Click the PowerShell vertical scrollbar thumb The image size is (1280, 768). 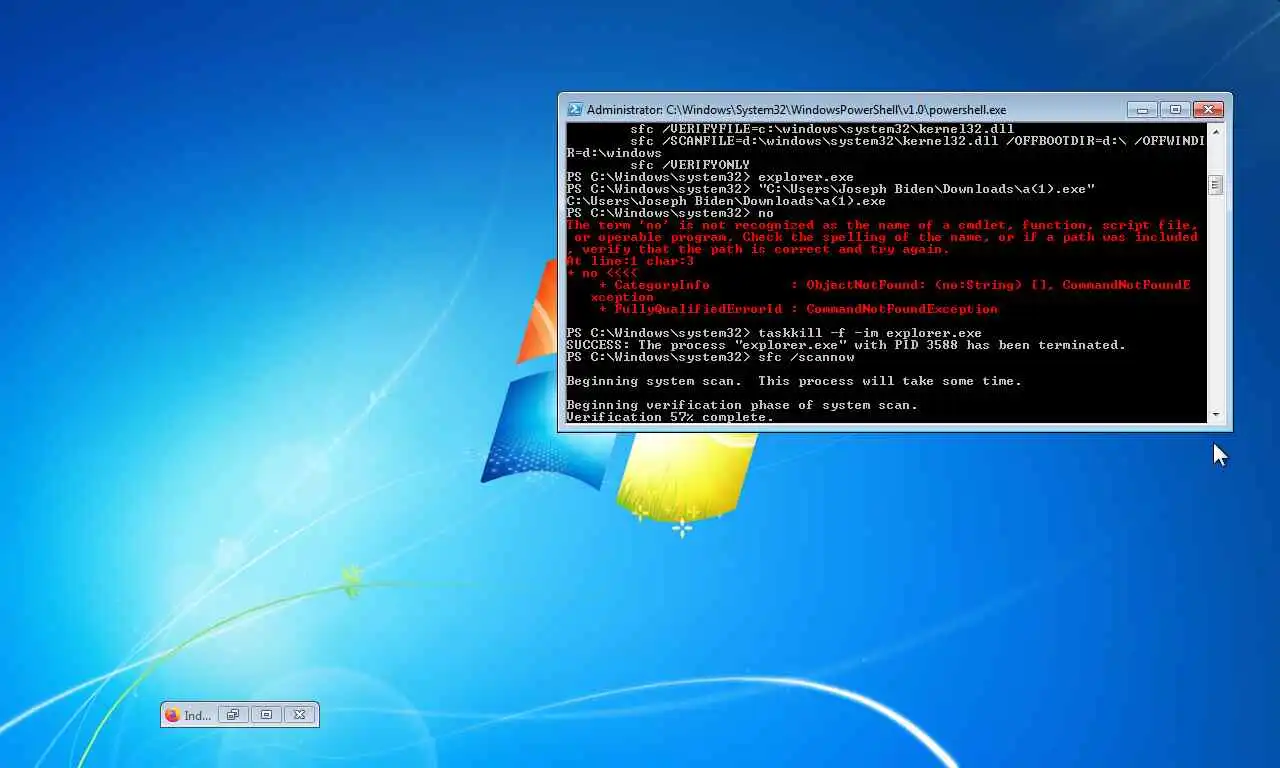[x=1216, y=185]
